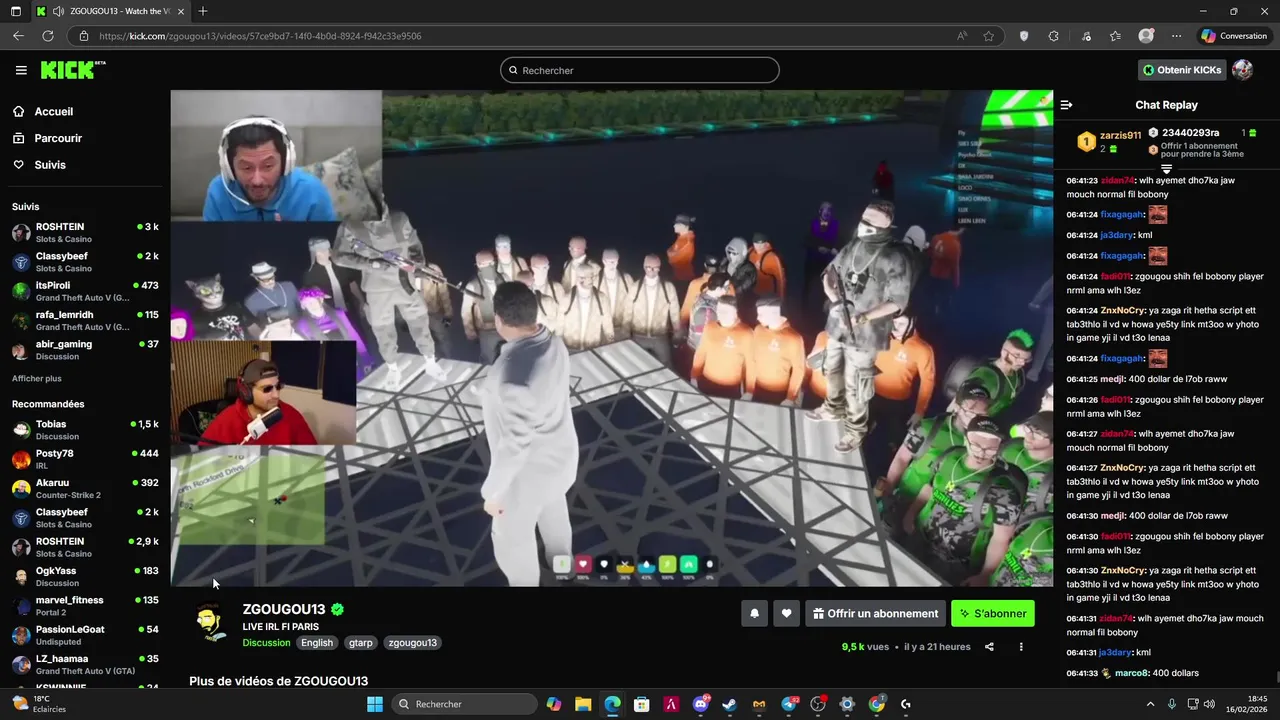The height and width of the screenshot is (720, 1280).
Task: Open Google Chrome from taskbar
Action: [877, 704]
